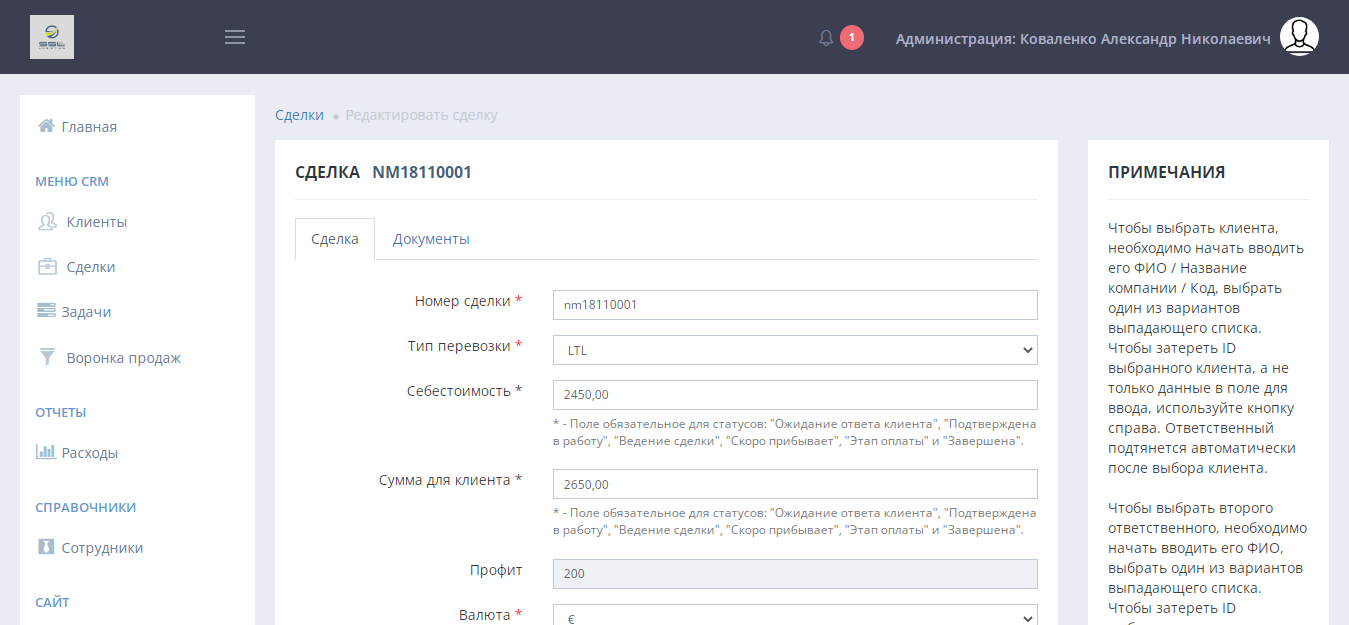The height and width of the screenshot is (625, 1349).
Task: Open the Воронка продаж menu link
Action: tap(123, 357)
